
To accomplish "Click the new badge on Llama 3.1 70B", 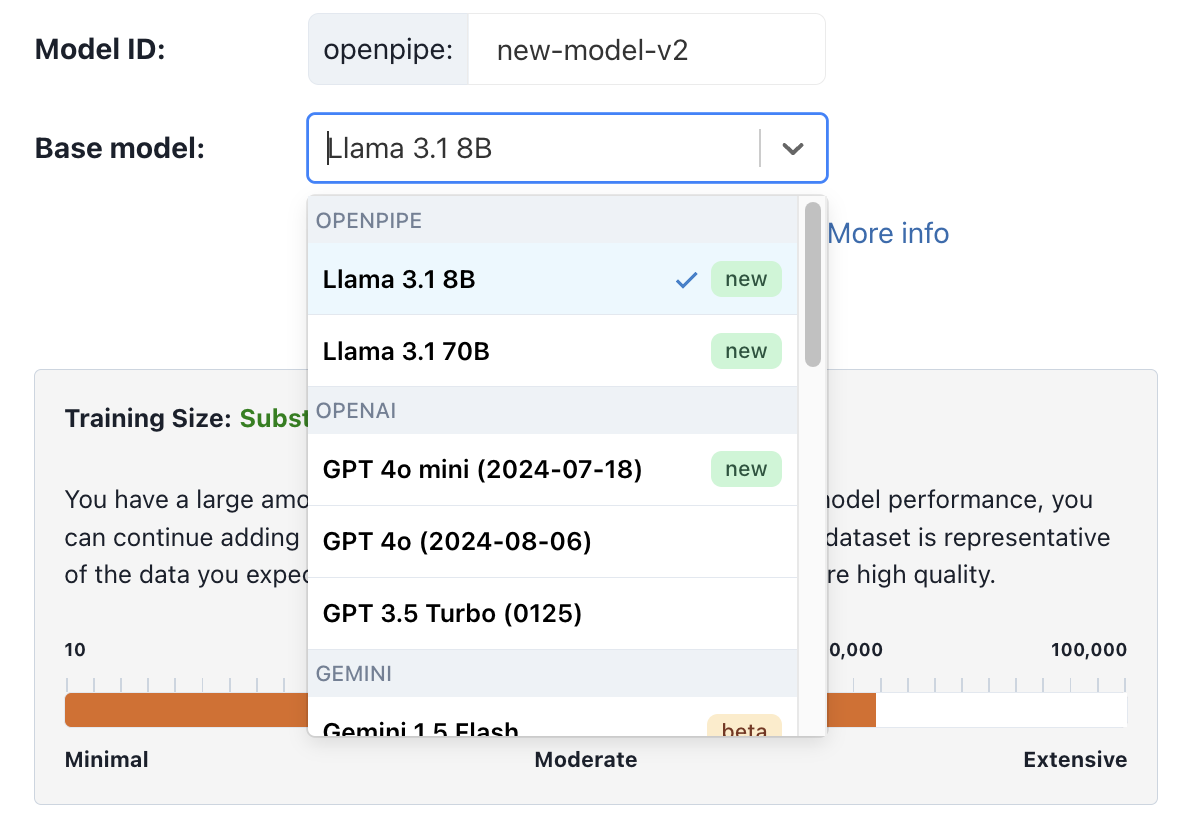I will pyautogui.click(x=746, y=352).
